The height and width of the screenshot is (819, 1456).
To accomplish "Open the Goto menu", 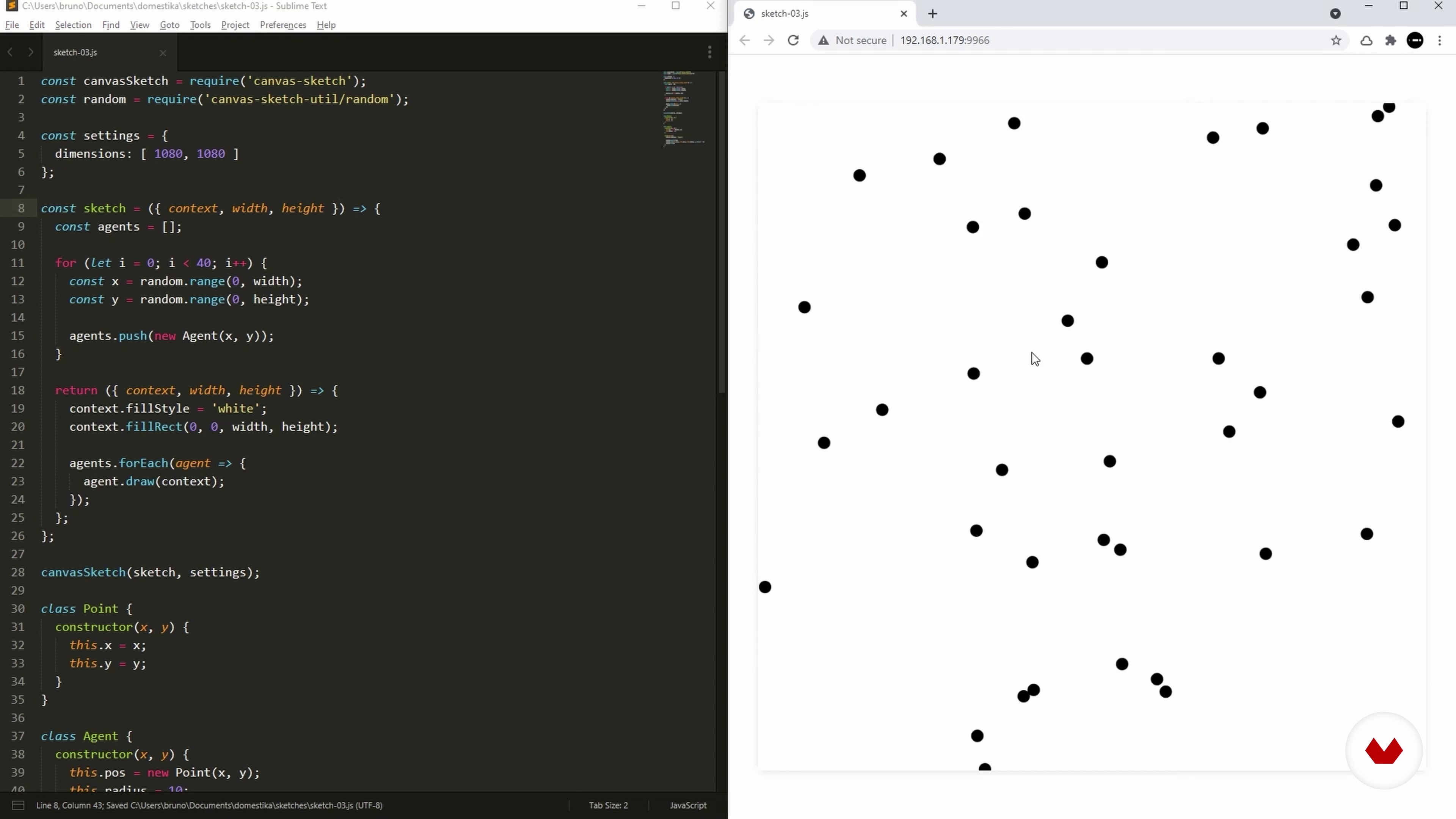I will 169,25.
